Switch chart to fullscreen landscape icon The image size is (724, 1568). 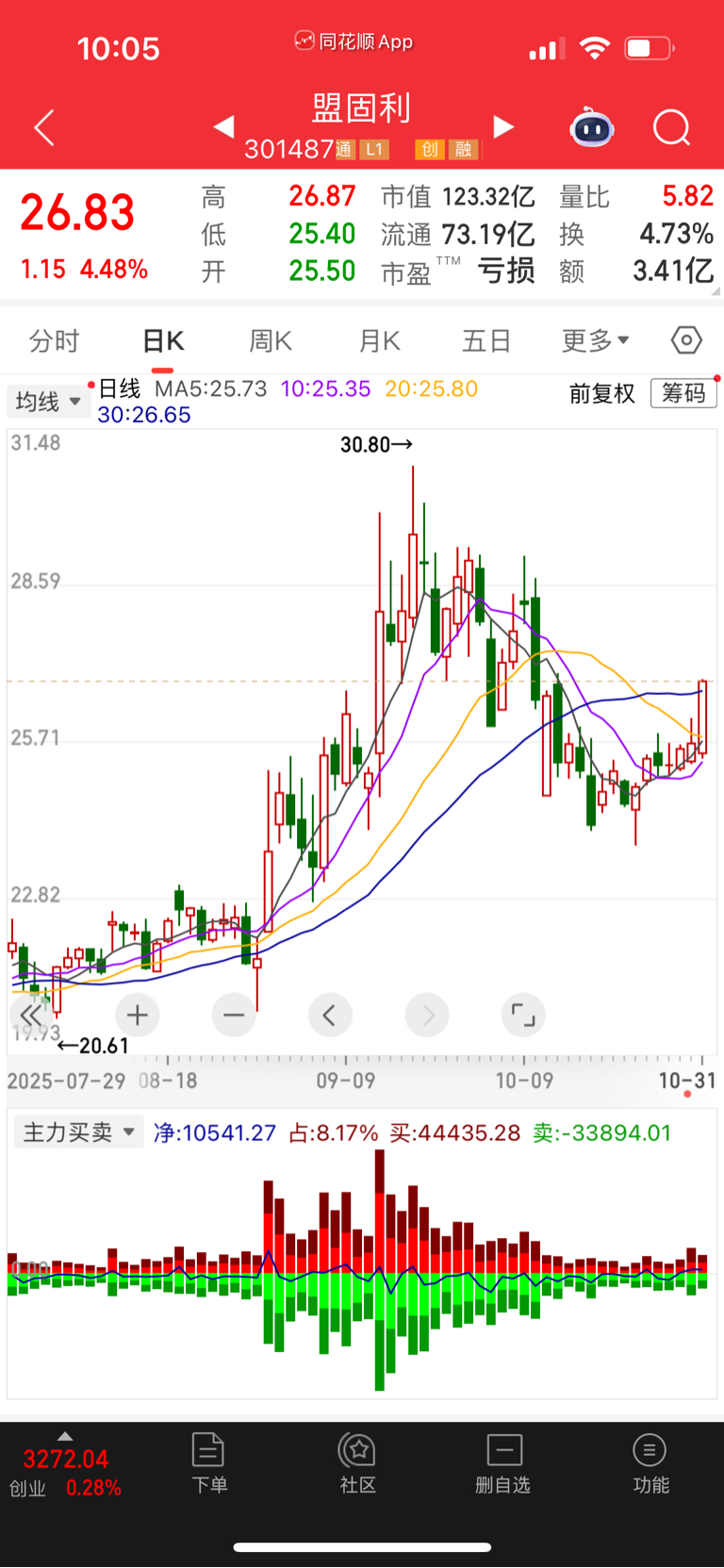(x=523, y=1015)
